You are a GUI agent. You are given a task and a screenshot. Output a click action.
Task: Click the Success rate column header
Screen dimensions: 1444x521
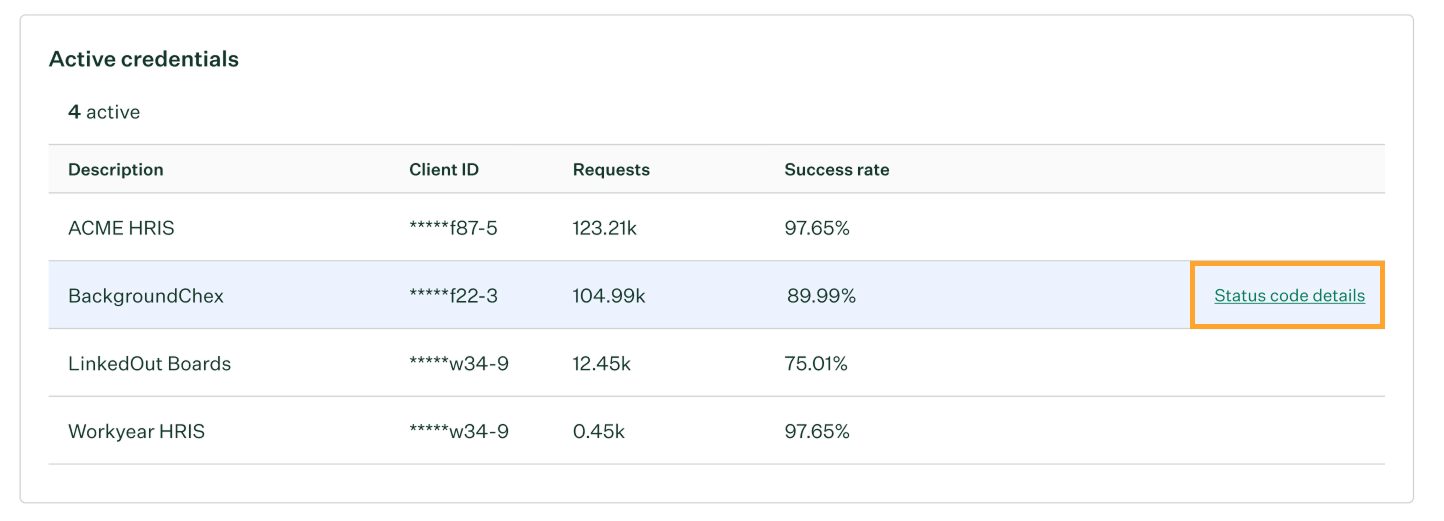(836, 170)
